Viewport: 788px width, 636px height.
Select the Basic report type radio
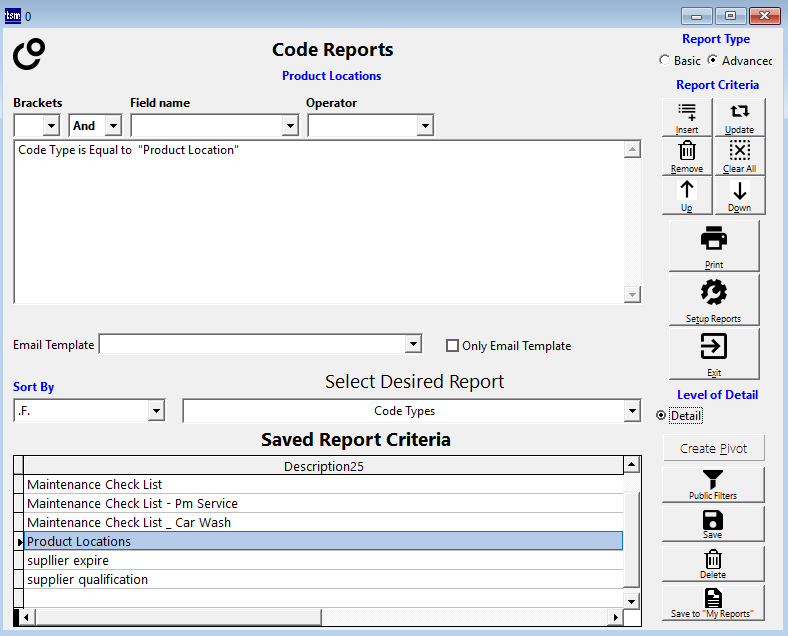pos(665,61)
